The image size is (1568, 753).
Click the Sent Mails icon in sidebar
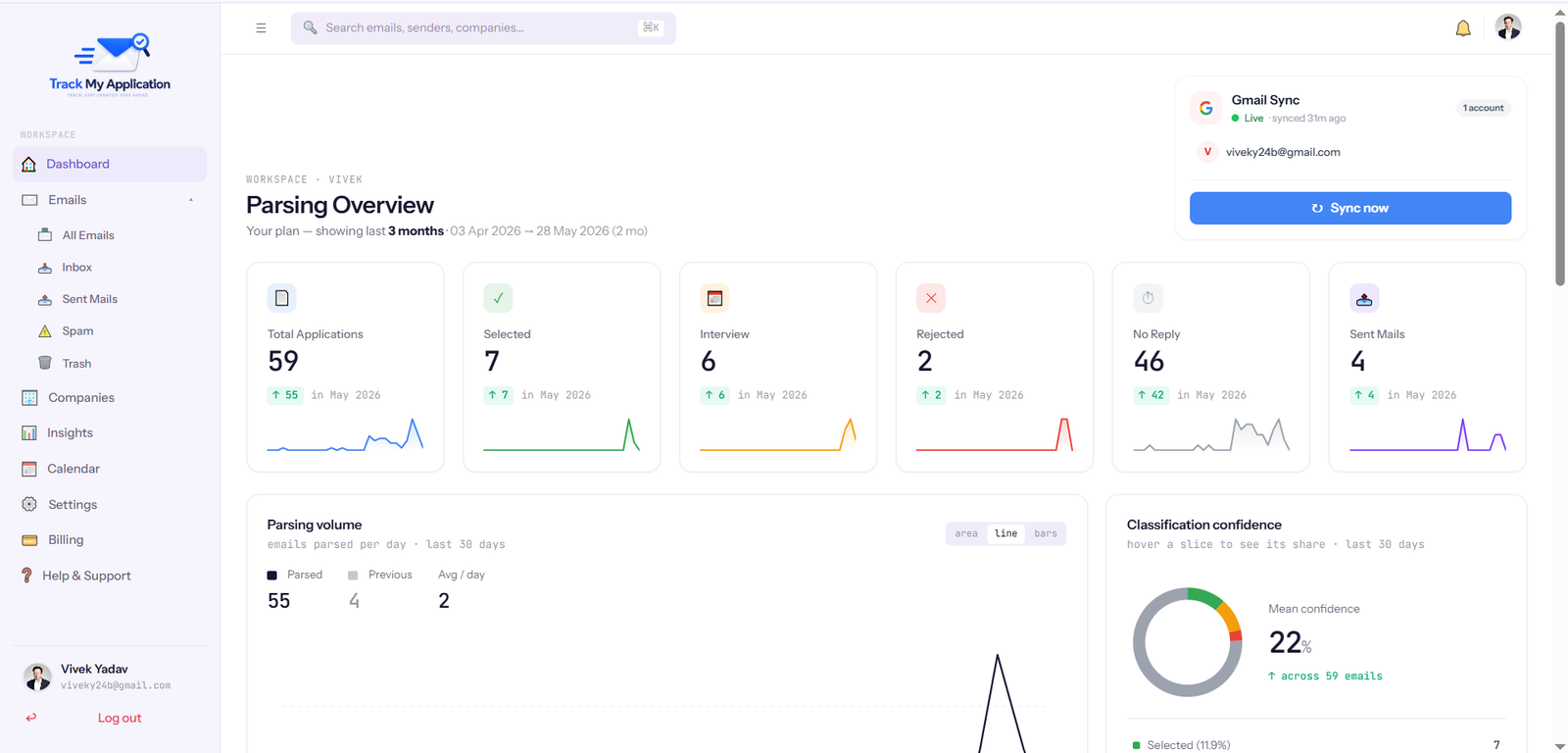pyautogui.click(x=45, y=299)
